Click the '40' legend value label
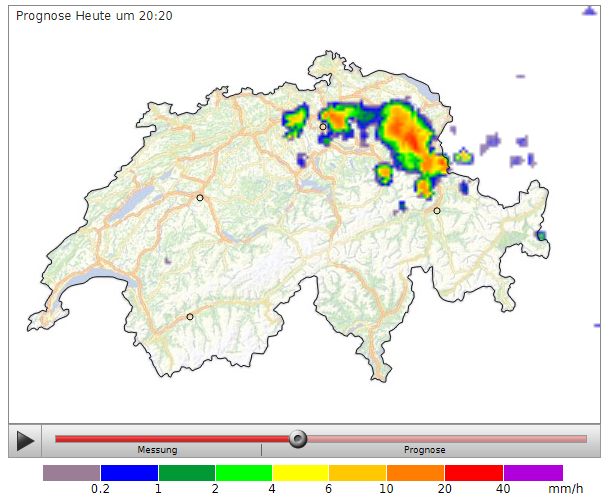 click(x=503, y=489)
